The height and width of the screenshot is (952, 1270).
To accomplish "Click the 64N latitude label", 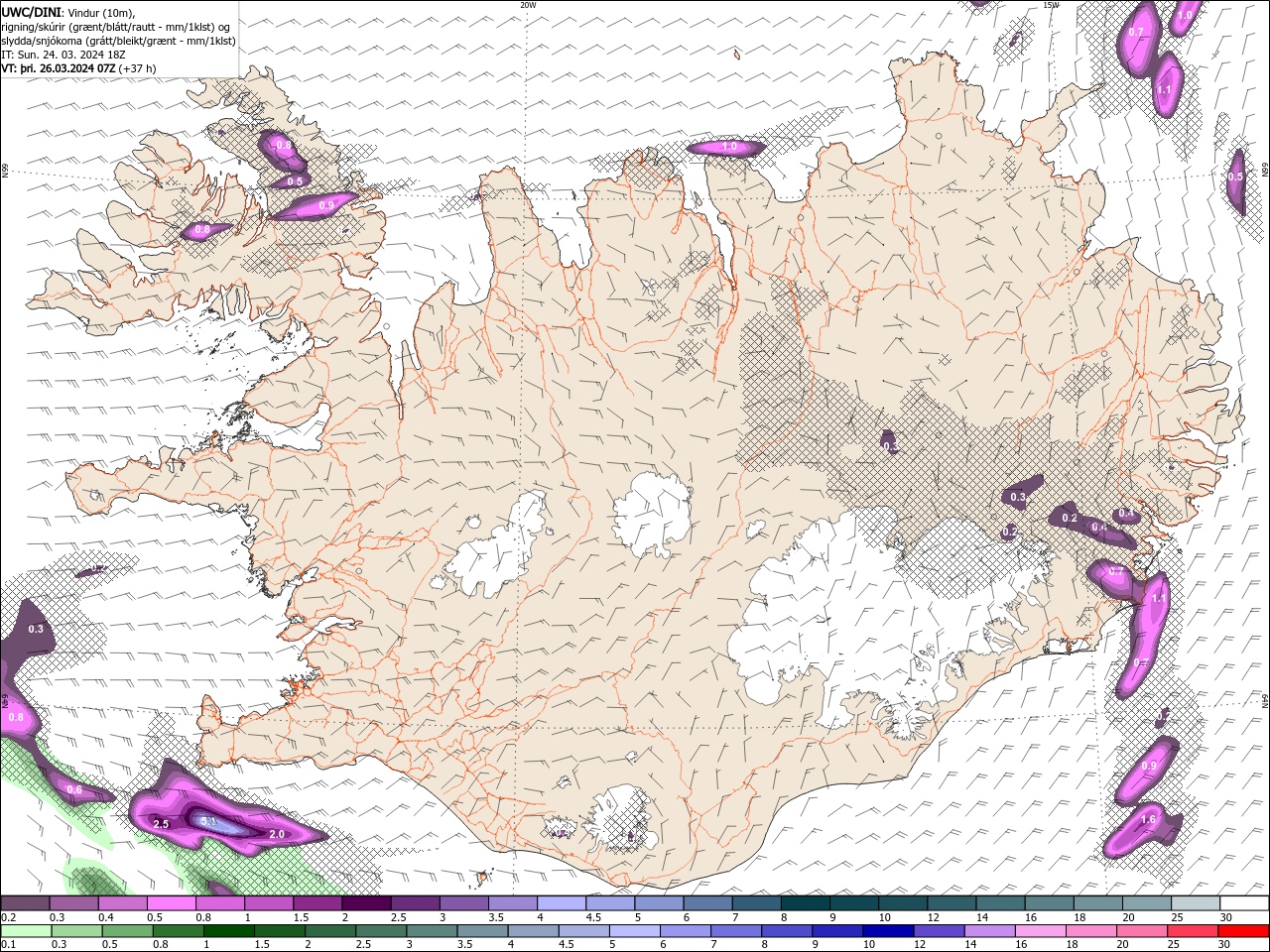I will (x=1265, y=699).
